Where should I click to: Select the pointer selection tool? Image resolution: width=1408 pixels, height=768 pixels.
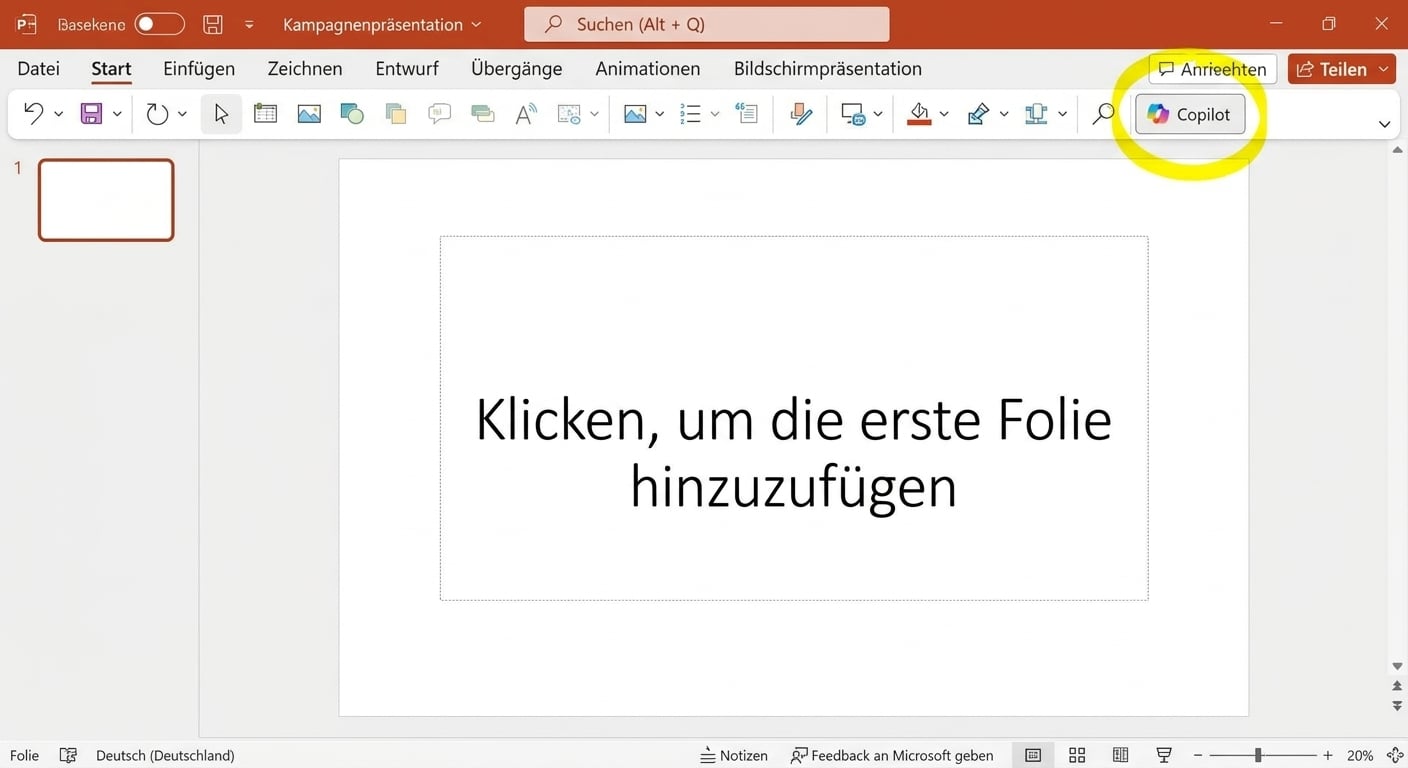221,114
